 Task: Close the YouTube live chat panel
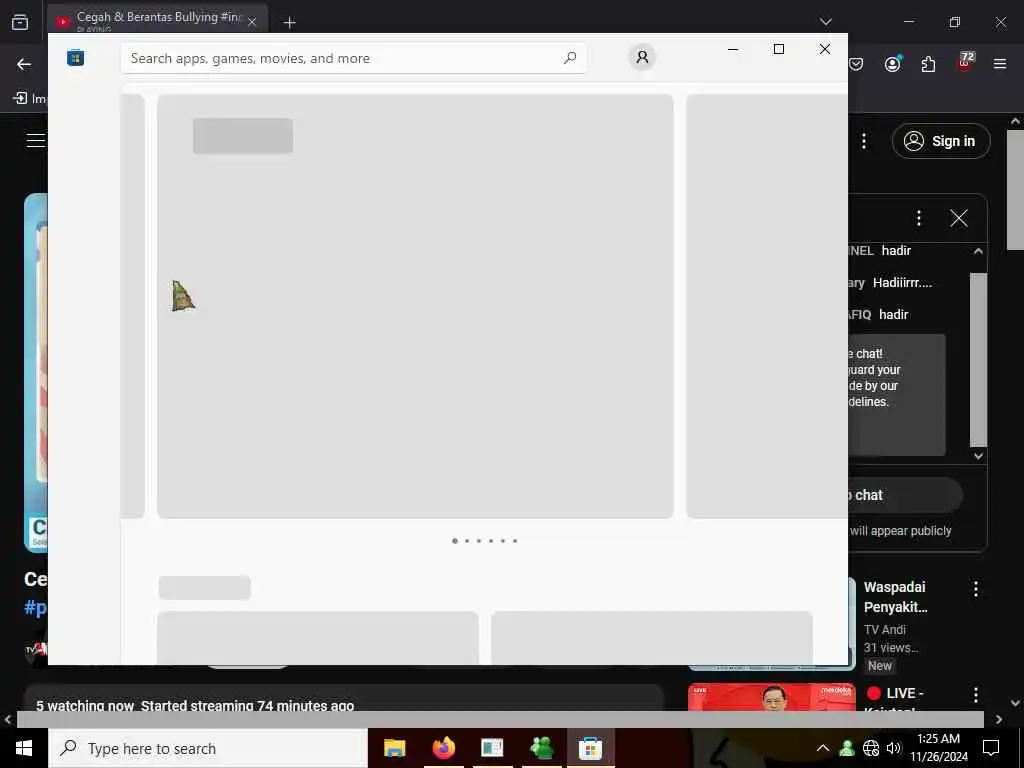(x=959, y=218)
